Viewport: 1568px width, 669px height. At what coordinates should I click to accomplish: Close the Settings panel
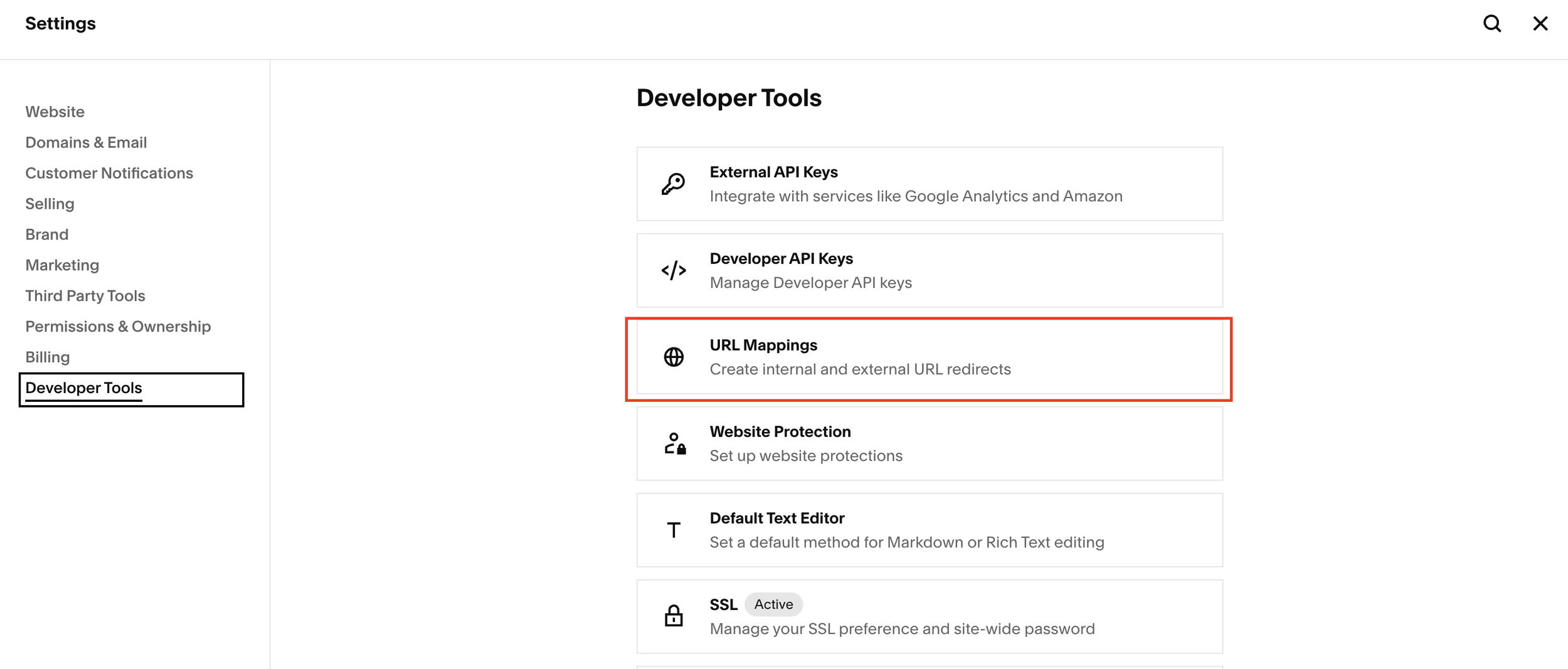coord(1541,23)
